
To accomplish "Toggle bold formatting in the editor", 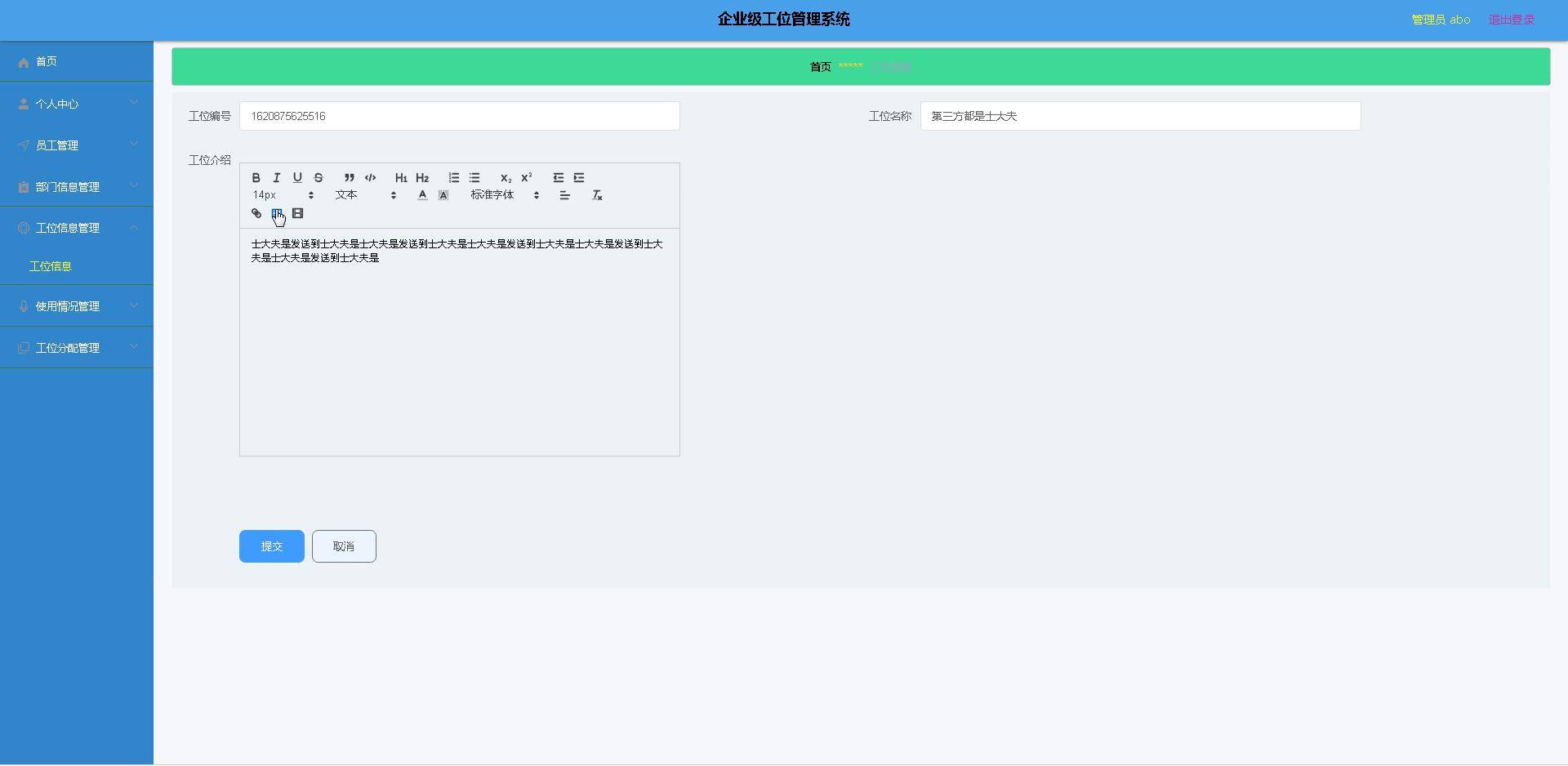I will click(256, 177).
